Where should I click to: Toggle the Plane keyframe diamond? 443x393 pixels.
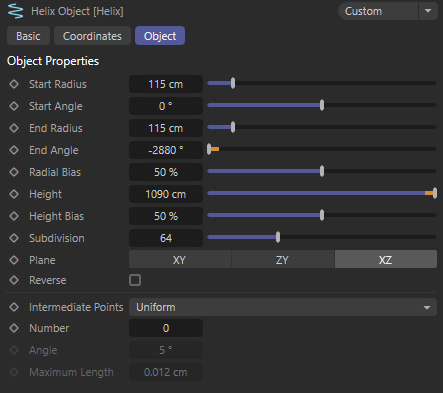click(x=14, y=260)
